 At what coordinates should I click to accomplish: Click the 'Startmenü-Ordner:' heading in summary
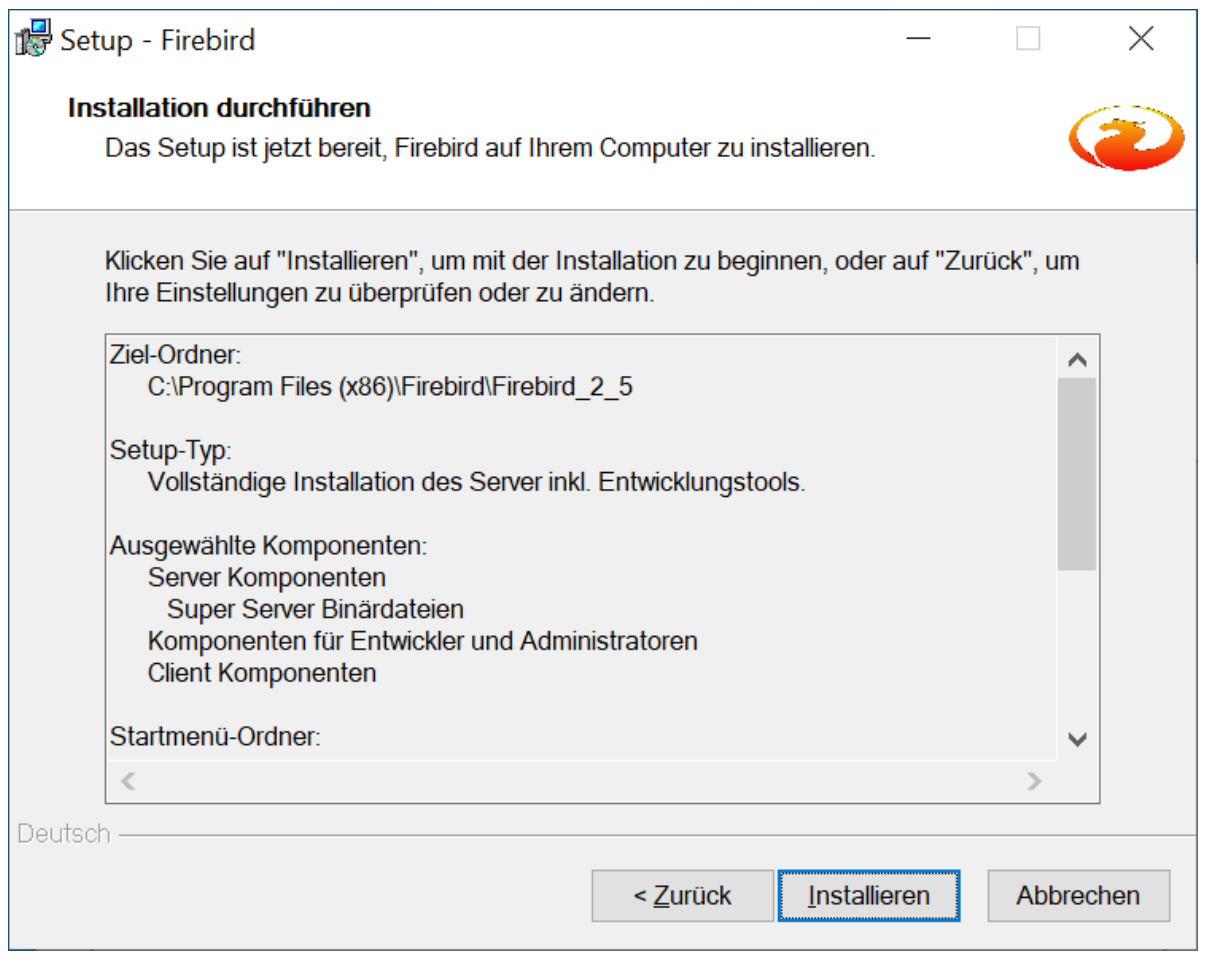215,738
